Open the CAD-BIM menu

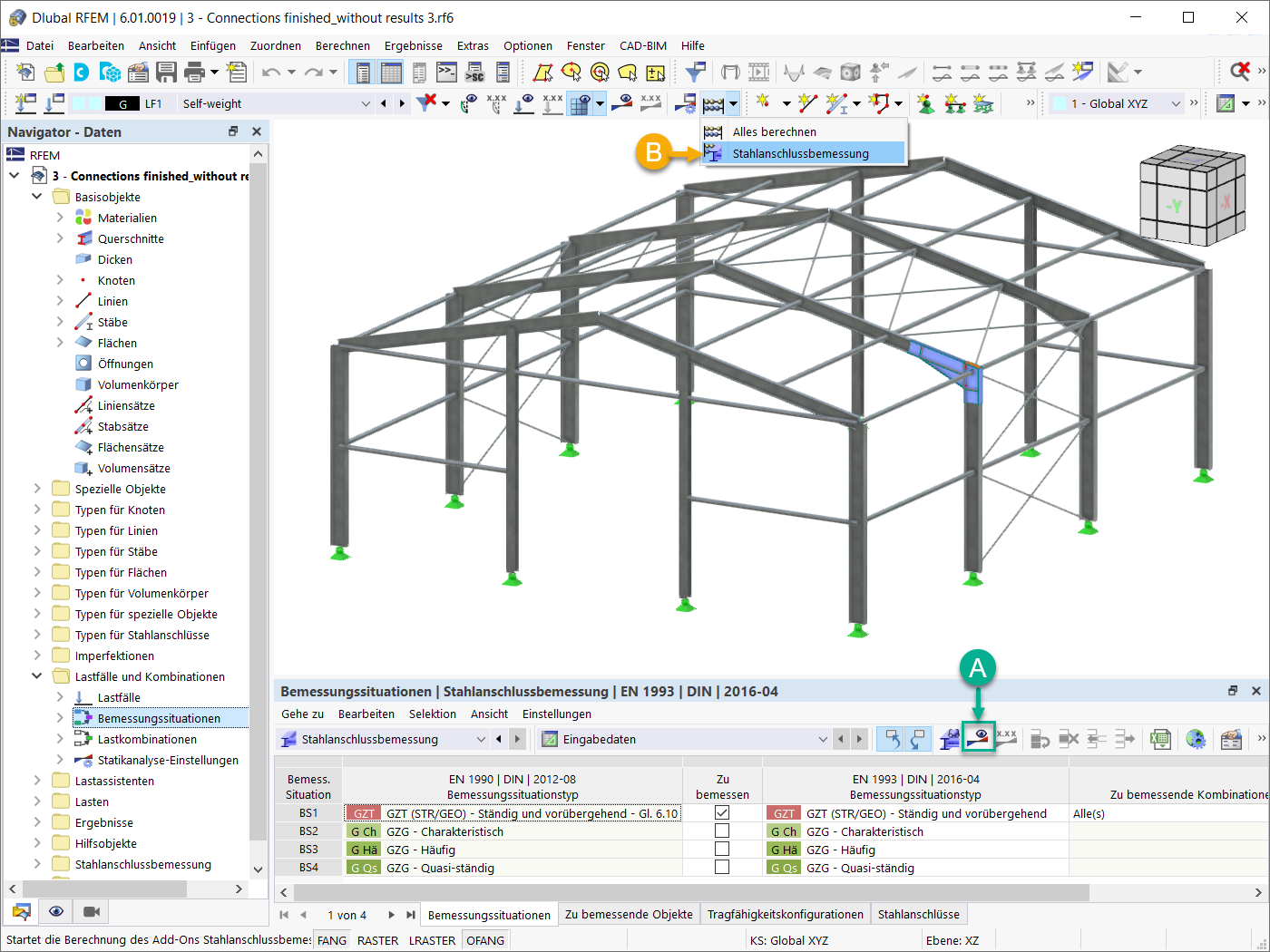pyautogui.click(x=643, y=45)
